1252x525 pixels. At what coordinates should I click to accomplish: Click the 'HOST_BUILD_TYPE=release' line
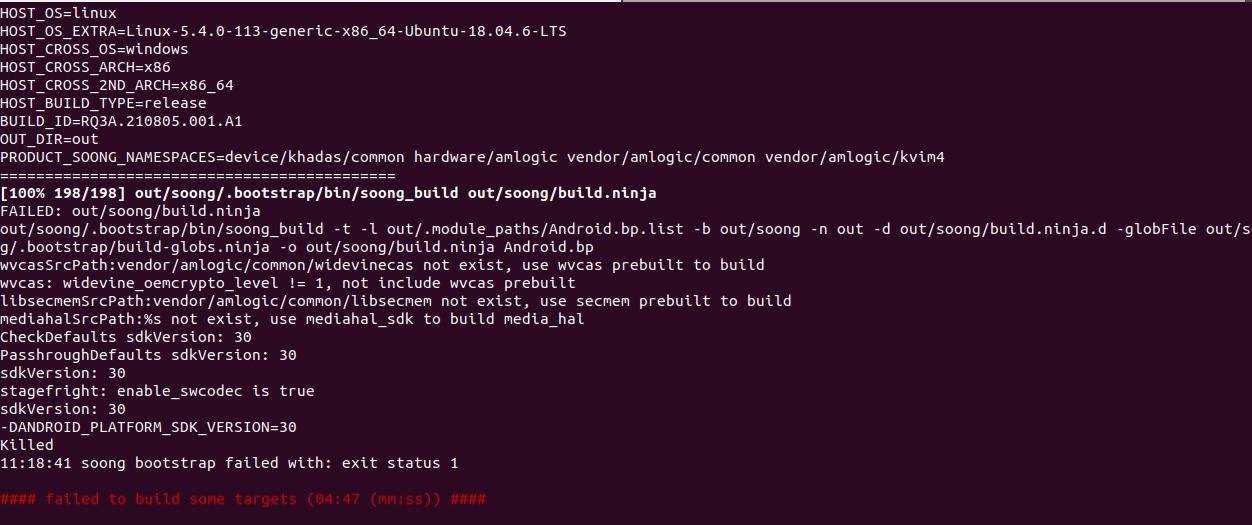pos(103,103)
